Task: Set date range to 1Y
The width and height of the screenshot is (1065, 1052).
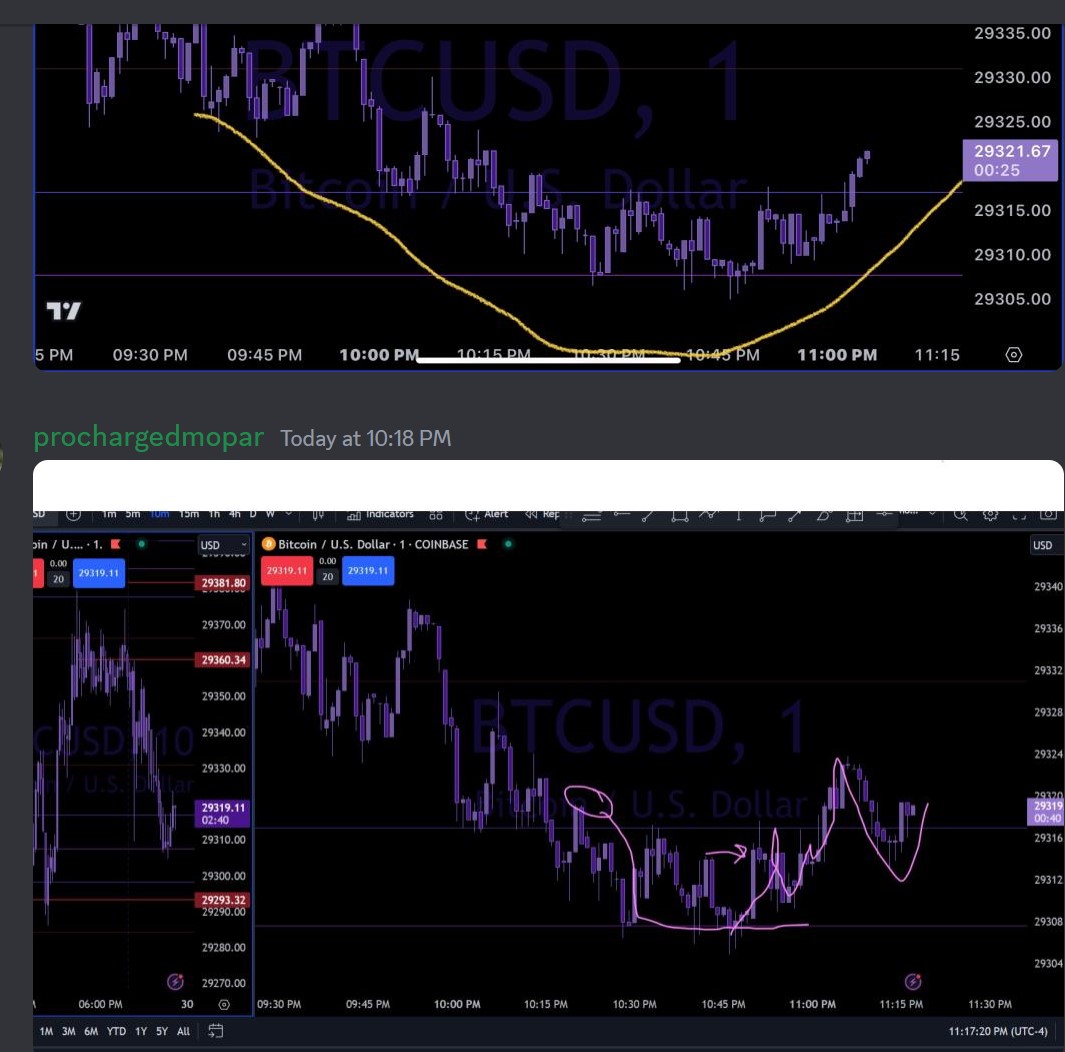Action: point(141,1031)
